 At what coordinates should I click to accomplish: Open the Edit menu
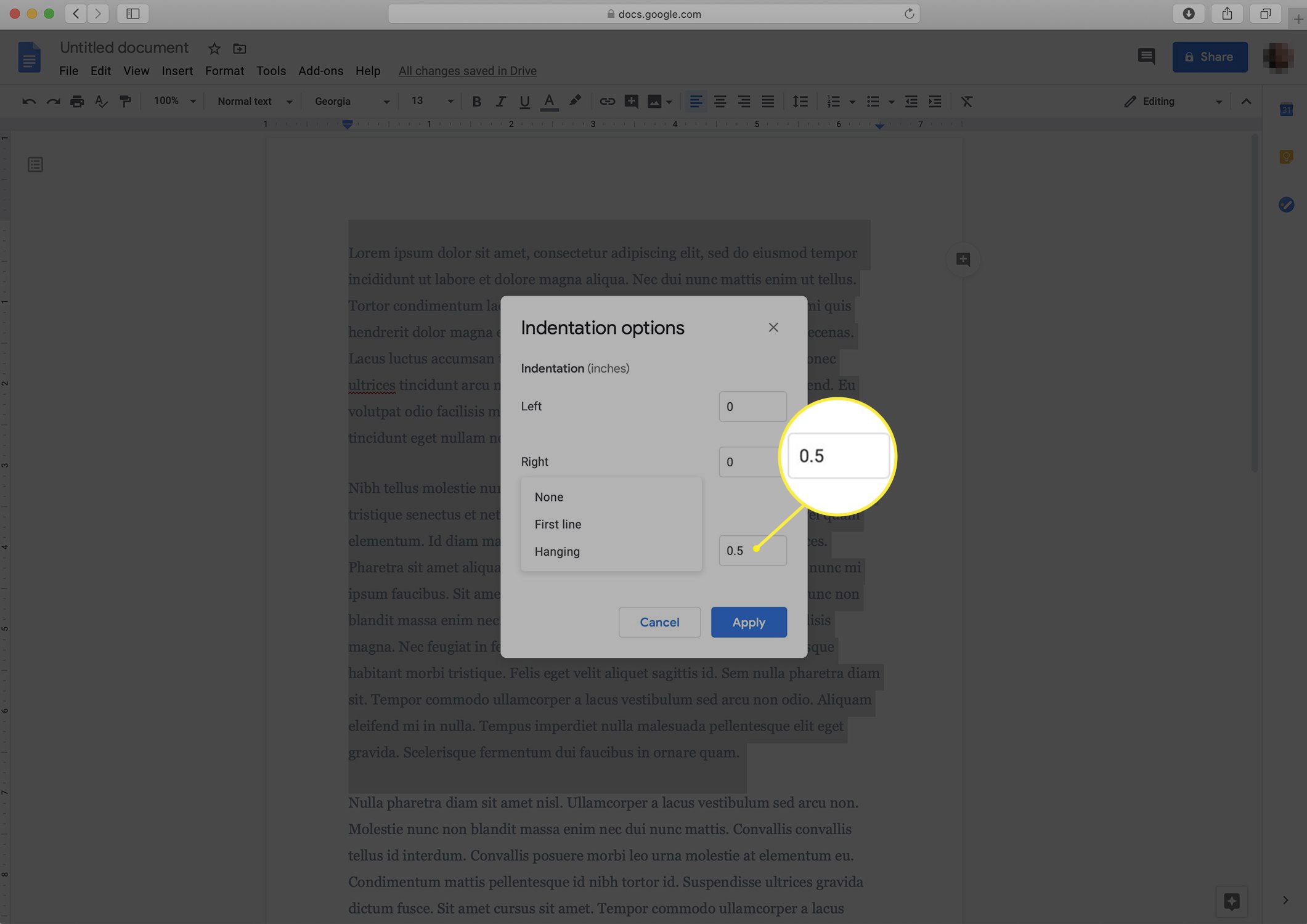pyautogui.click(x=100, y=71)
